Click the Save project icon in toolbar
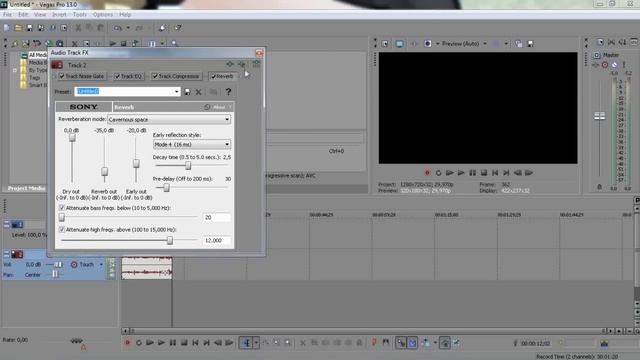 (29, 28)
